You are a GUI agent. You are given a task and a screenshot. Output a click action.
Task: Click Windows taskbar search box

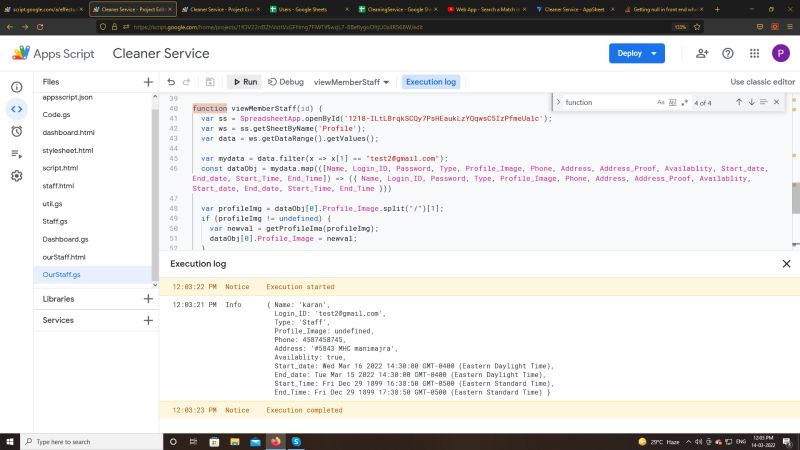[x=91, y=442]
